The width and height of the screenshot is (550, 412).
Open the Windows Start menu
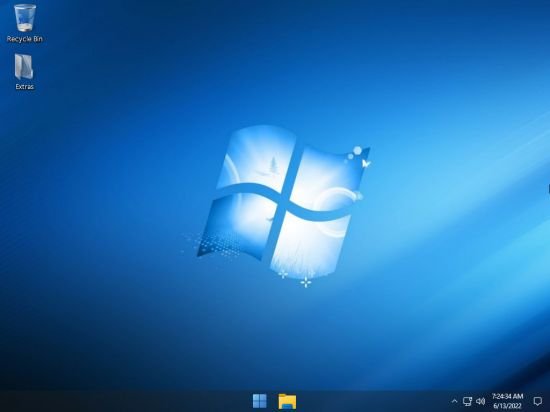tap(260, 401)
